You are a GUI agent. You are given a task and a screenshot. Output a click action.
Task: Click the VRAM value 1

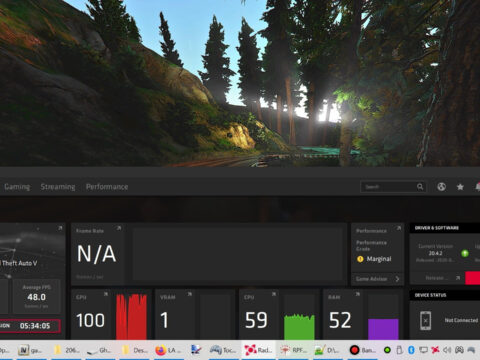[164, 320]
